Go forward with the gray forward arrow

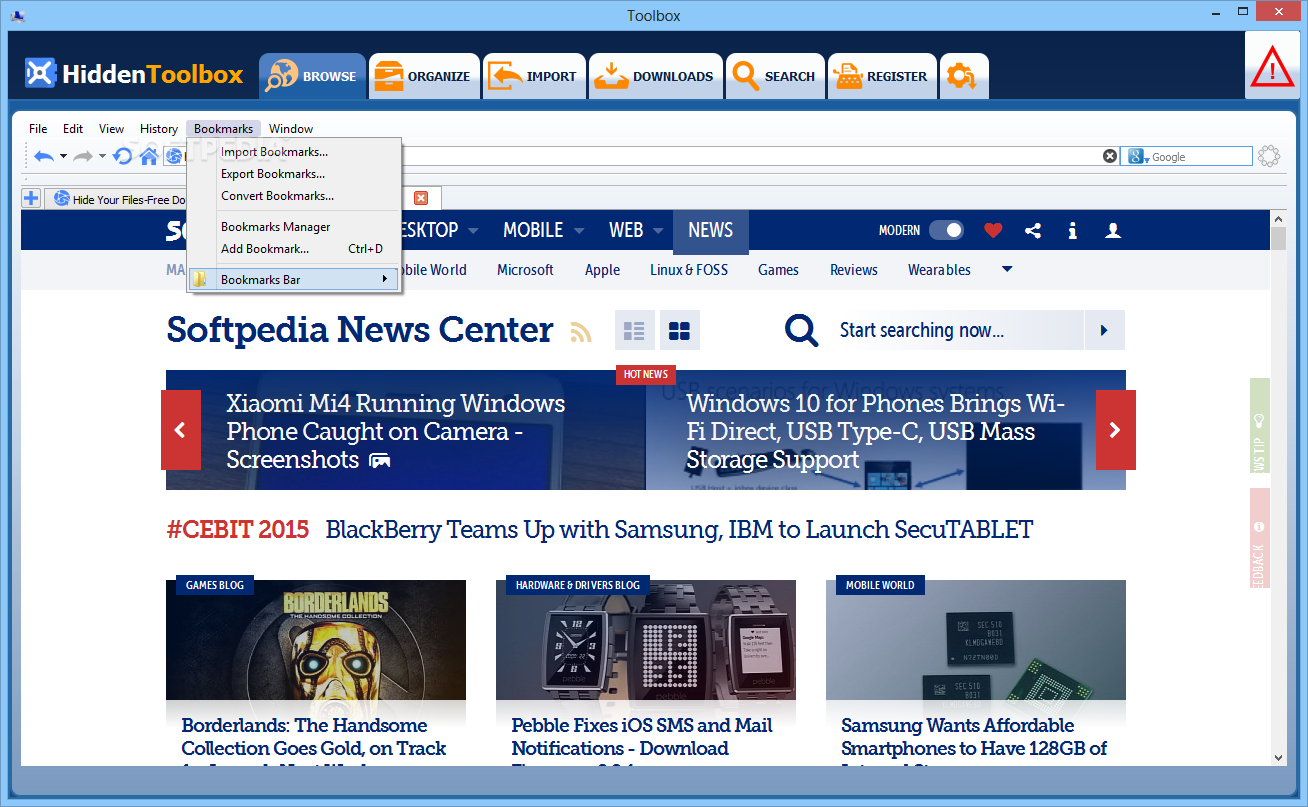[84, 156]
